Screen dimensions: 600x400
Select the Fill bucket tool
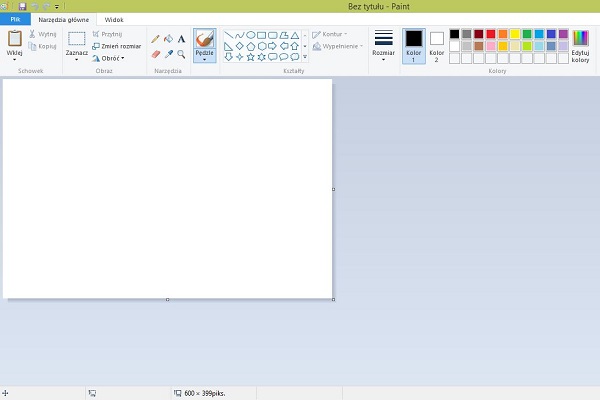click(168, 39)
